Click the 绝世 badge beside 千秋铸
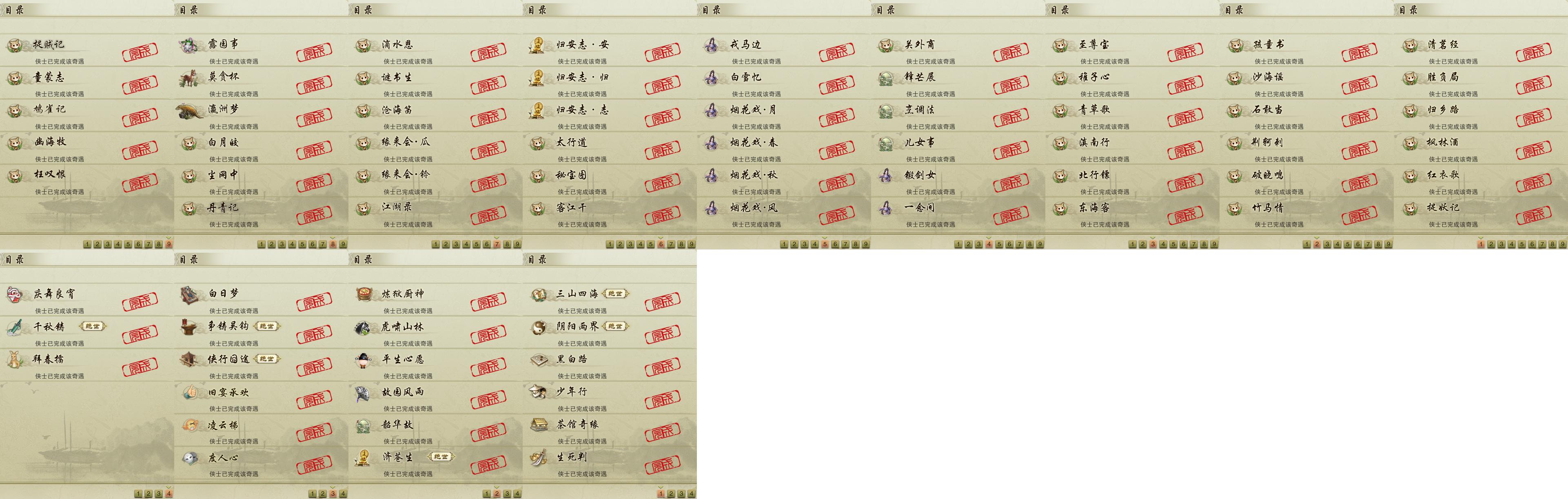This screenshot has width=1568, height=499. tap(93, 327)
